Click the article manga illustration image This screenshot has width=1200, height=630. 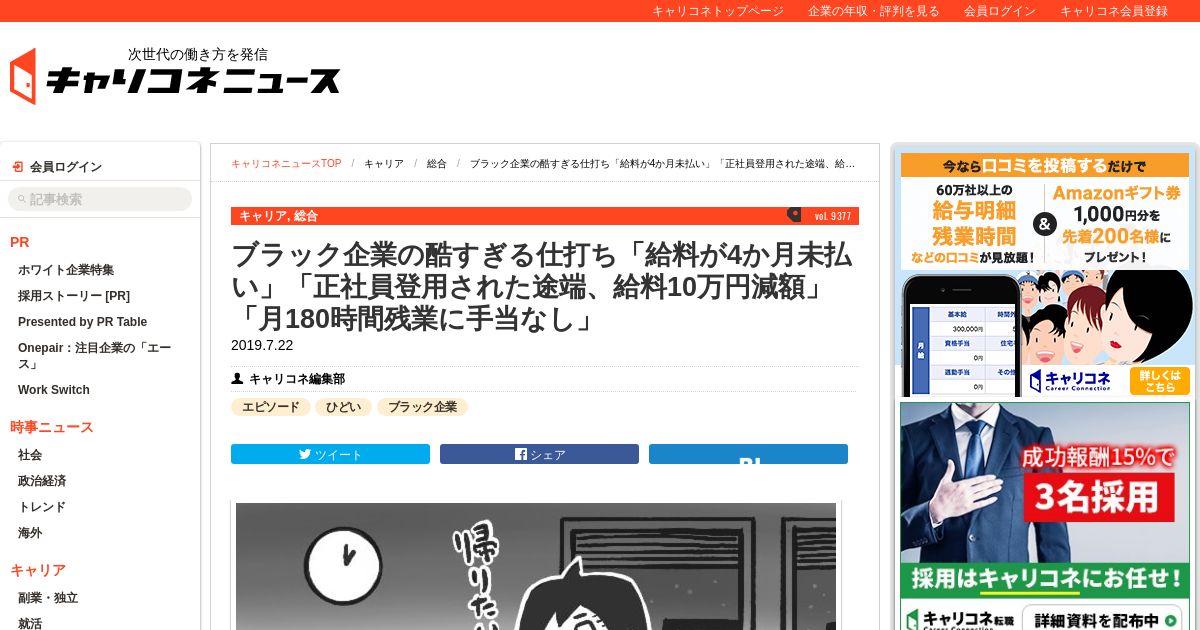coord(536,566)
